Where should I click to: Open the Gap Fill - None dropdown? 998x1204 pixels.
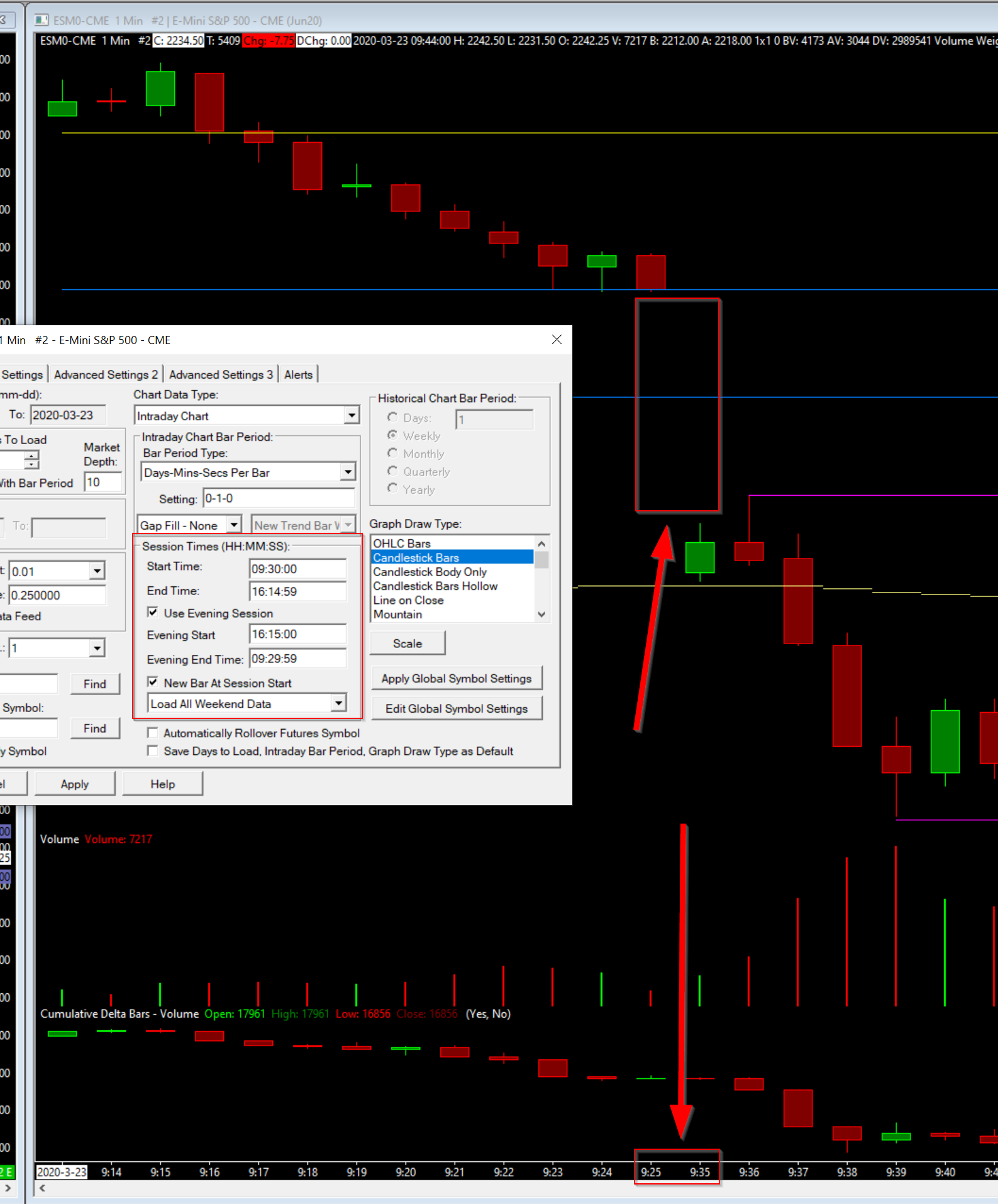(234, 525)
